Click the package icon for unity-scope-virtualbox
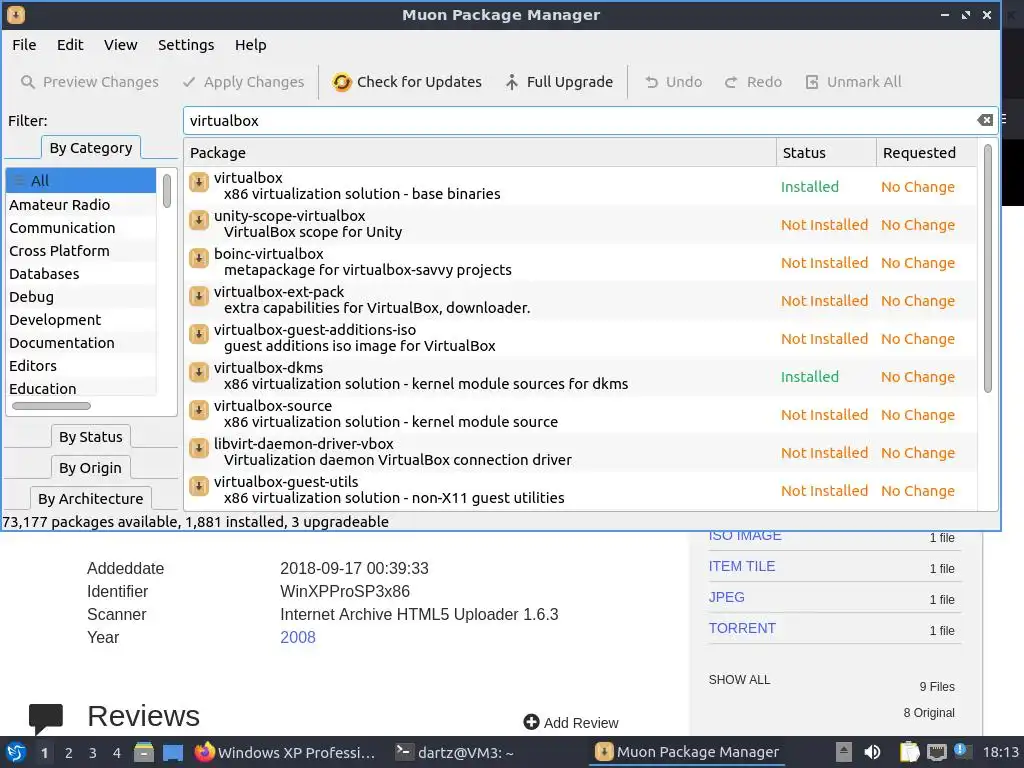This screenshot has height=768, width=1024. pyautogui.click(x=199, y=220)
